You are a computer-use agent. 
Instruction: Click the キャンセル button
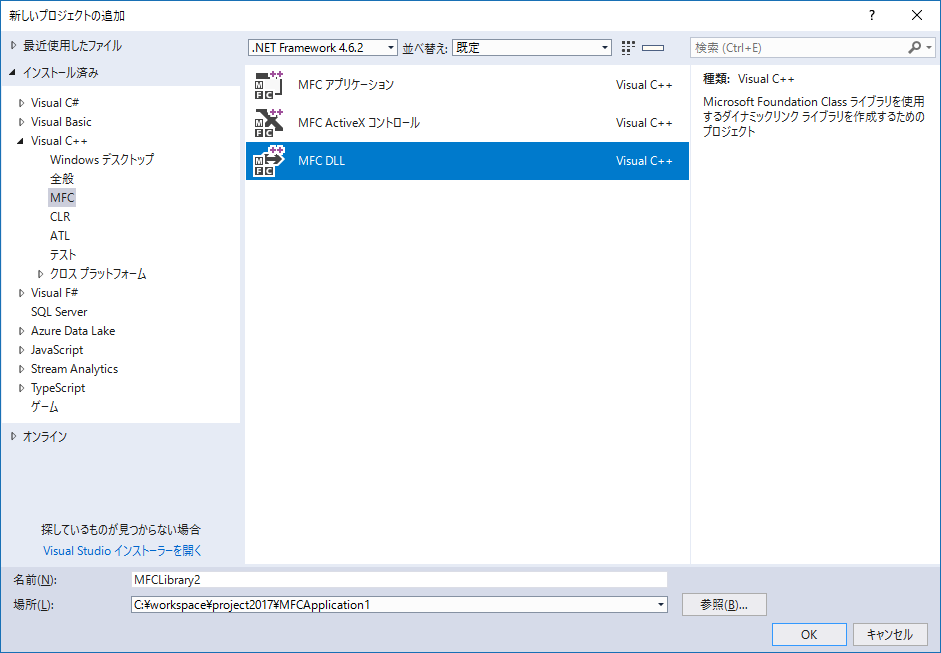[x=890, y=634]
